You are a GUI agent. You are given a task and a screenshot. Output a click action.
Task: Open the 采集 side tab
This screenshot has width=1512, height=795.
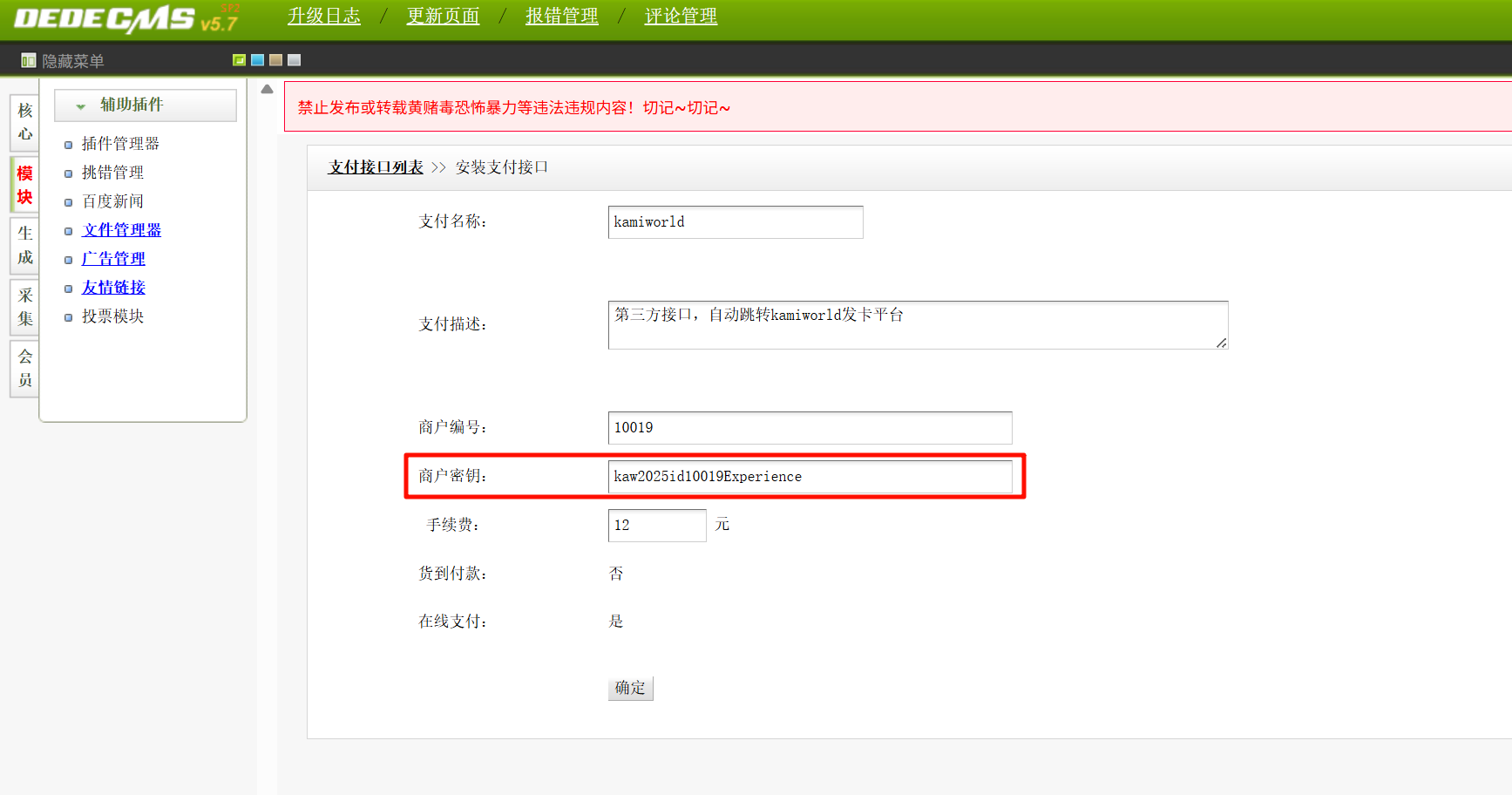(x=24, y=307)
